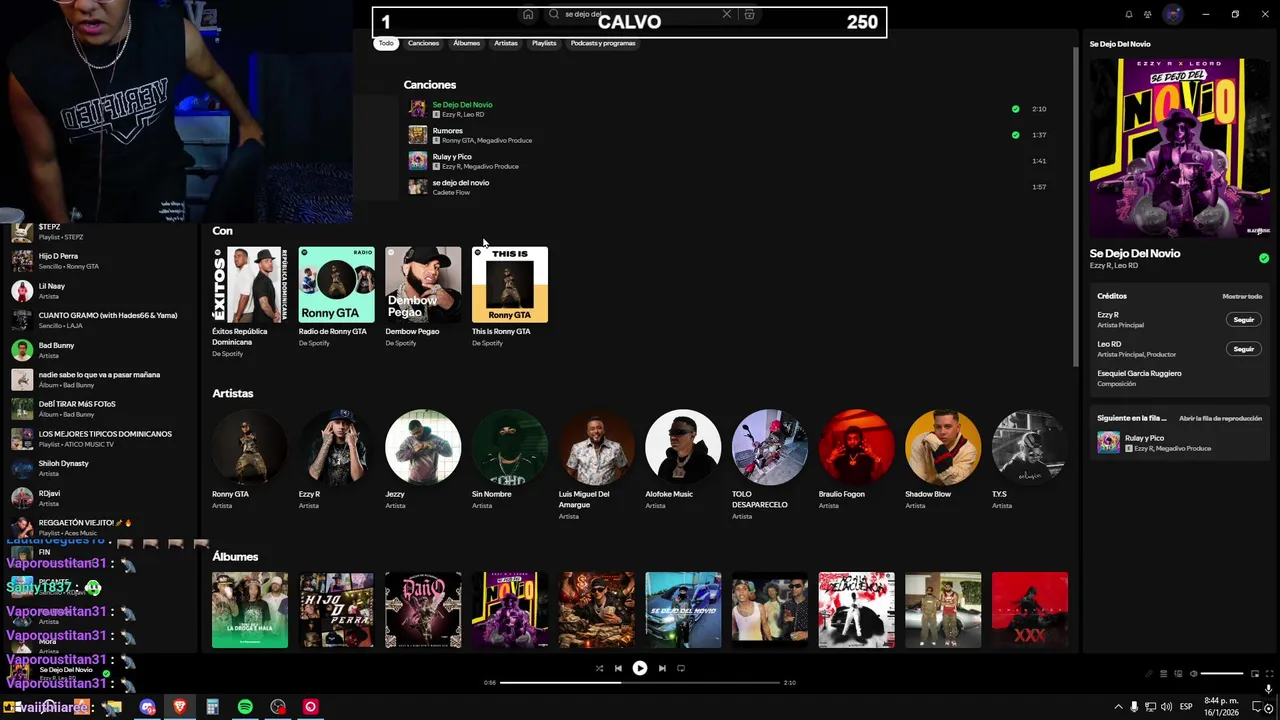Open This Is Ronny GTA playlist
Image resolution: width=1280 pixels, height=720 pixels.
click(510, 298)
